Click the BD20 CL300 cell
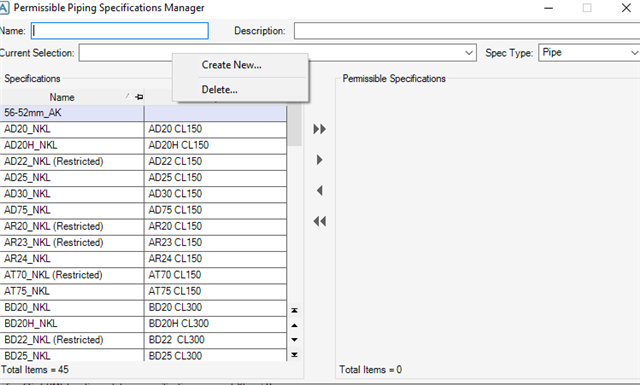The image size is (640, 385). (216, 307)
